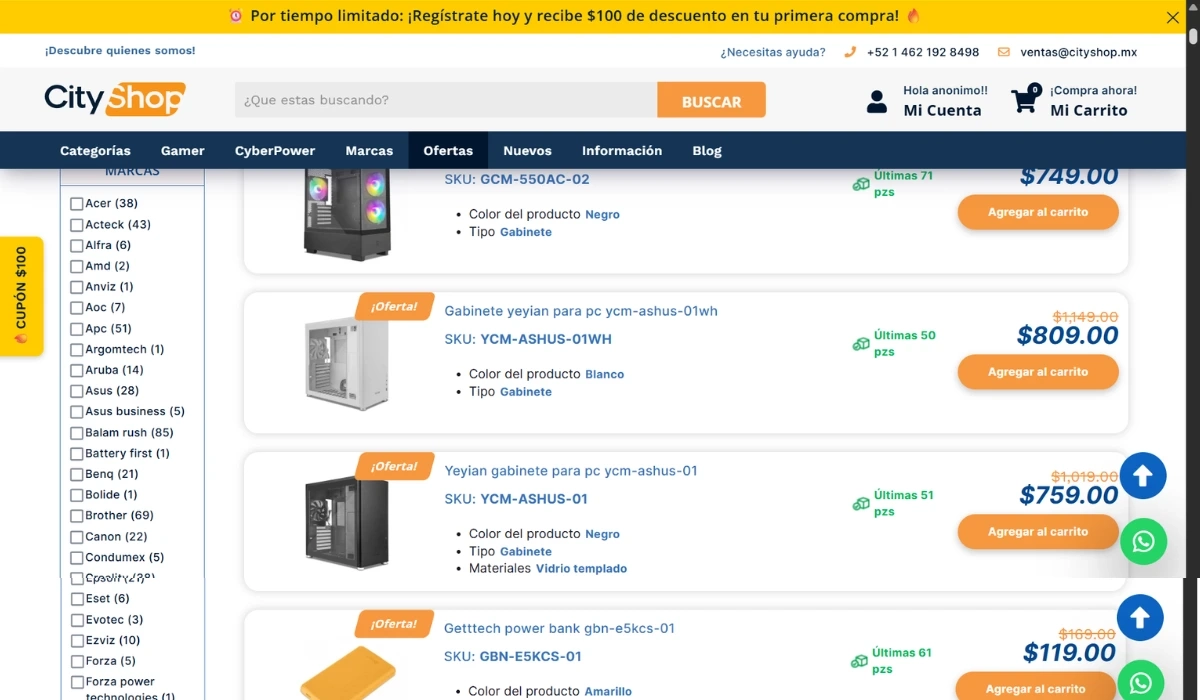This screenshot has width=1200, height=700.
Task: Close the yellow promo banner
Action: (1173, 17)
